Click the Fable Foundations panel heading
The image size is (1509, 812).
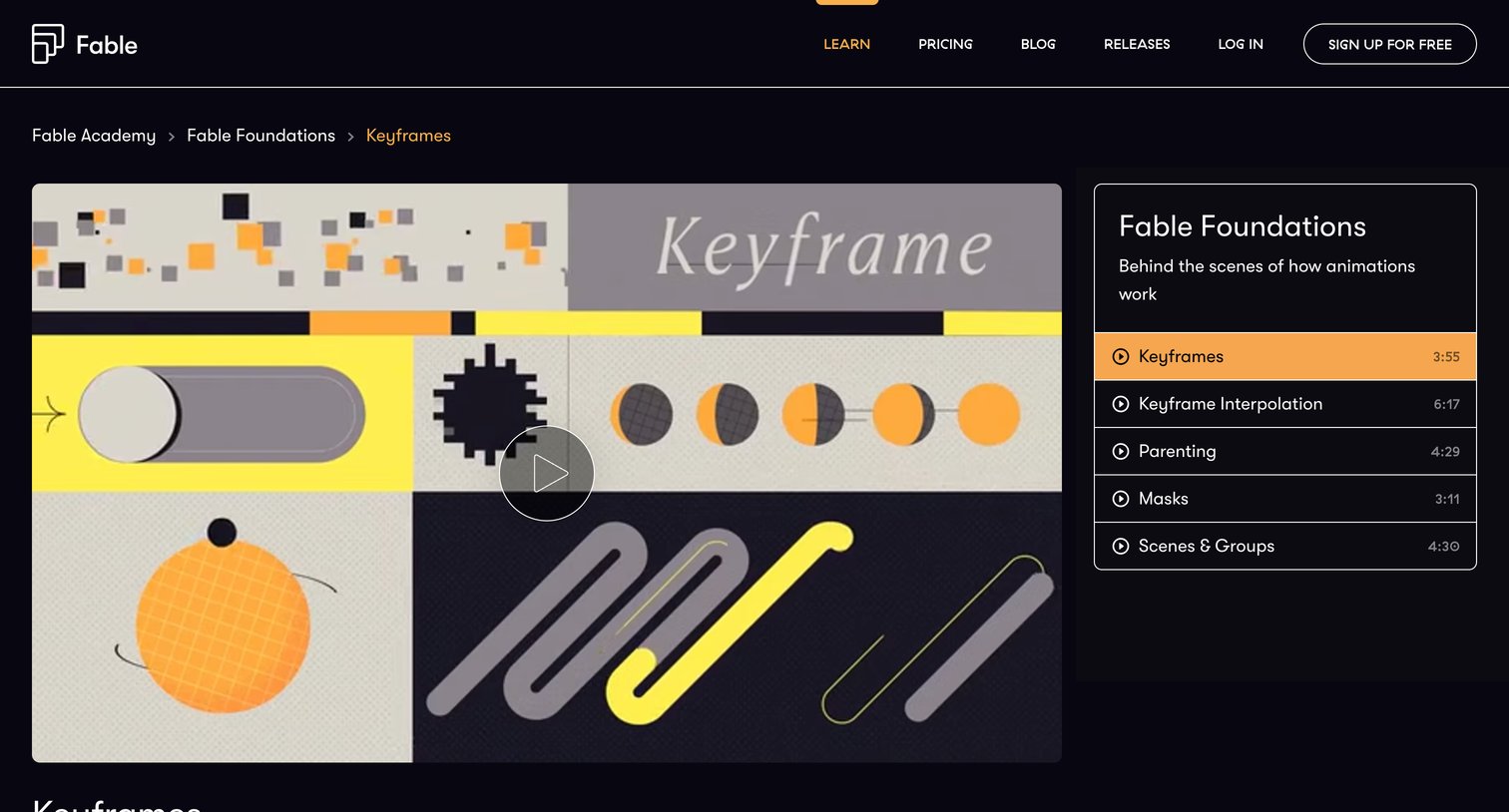pos(1242,226)
